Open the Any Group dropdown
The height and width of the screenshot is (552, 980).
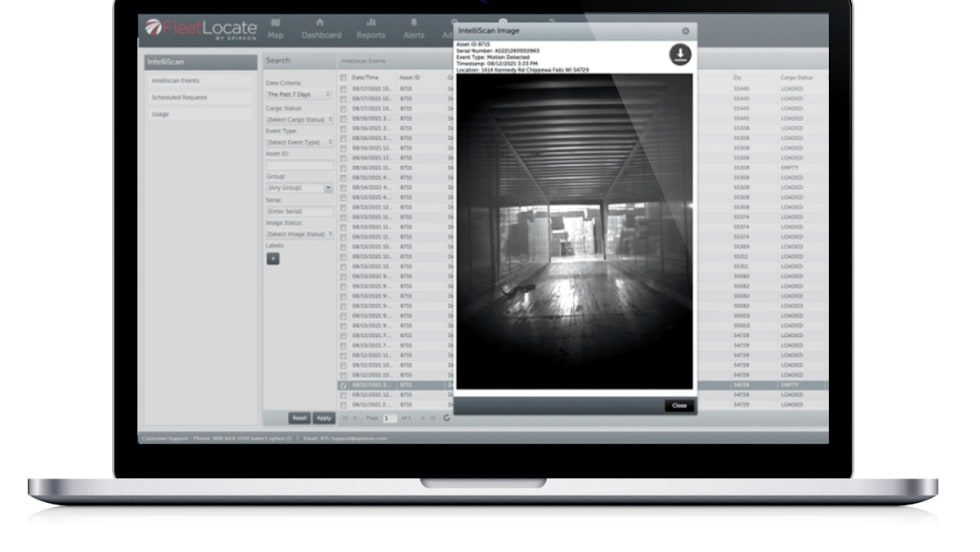coord(300,188)
